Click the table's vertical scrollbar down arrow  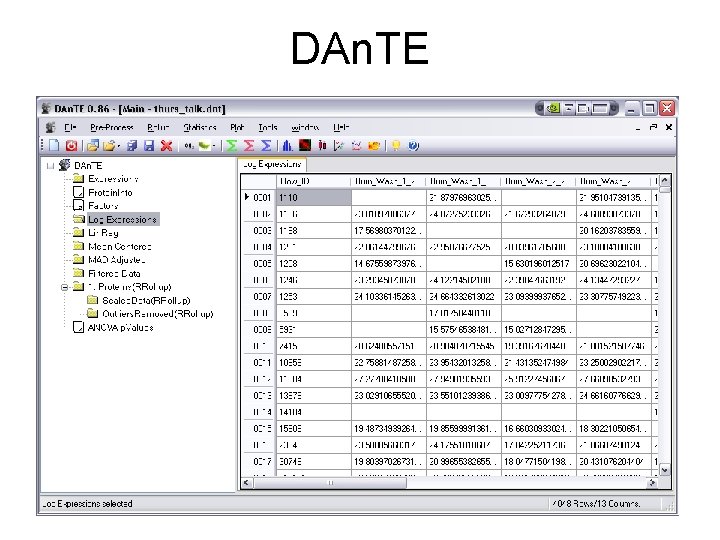[664, 470]
